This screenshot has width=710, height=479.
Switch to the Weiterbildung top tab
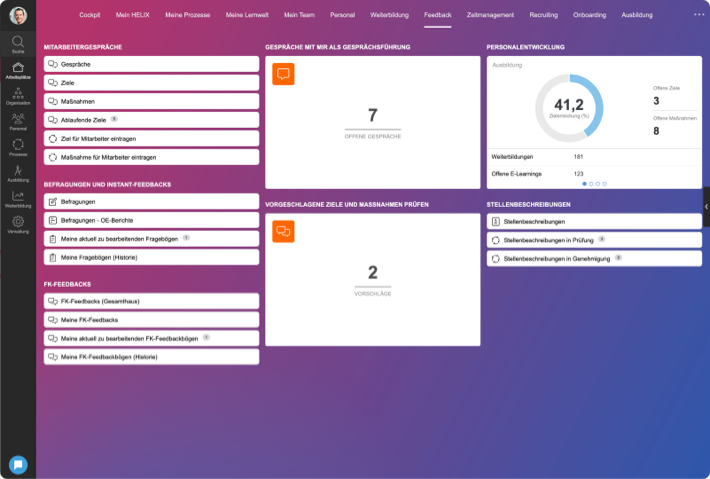[389, 15]
